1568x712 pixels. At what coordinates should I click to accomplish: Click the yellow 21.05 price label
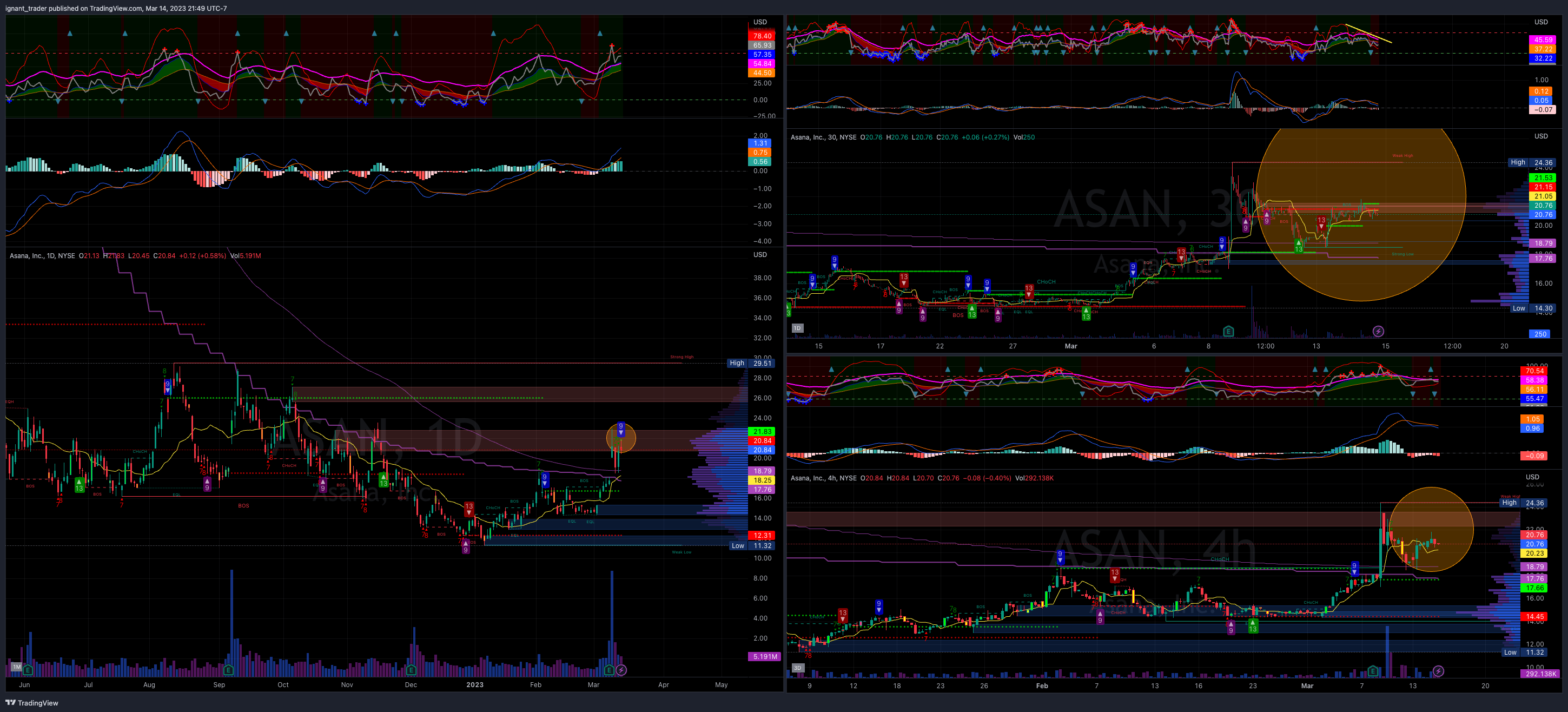[x=1543, y=196]
